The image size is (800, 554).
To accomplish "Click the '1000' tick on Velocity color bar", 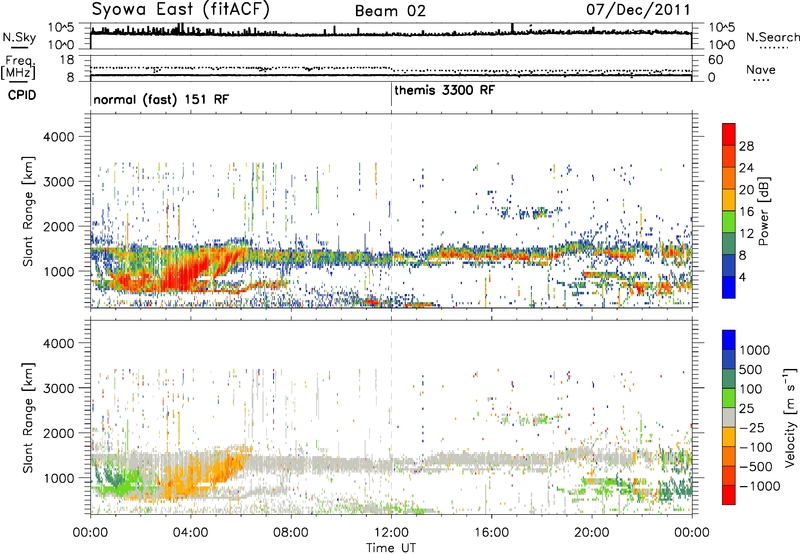I will coord(755,350).
